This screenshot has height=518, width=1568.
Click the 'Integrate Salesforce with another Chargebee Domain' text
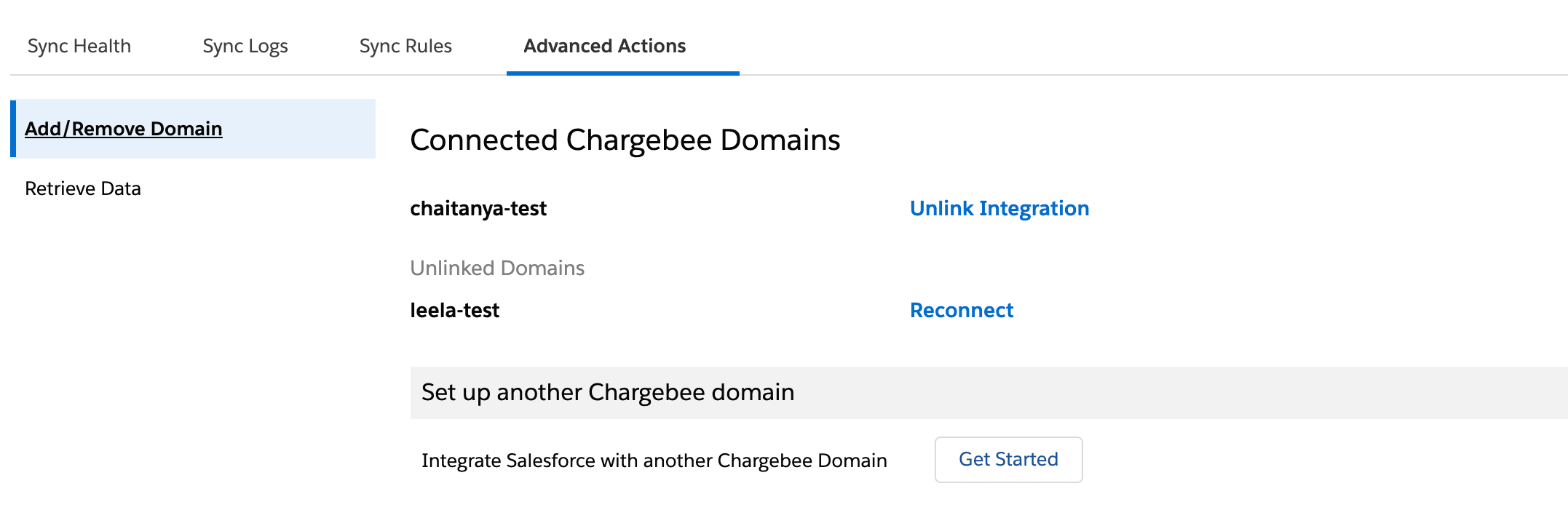(654, 461)
